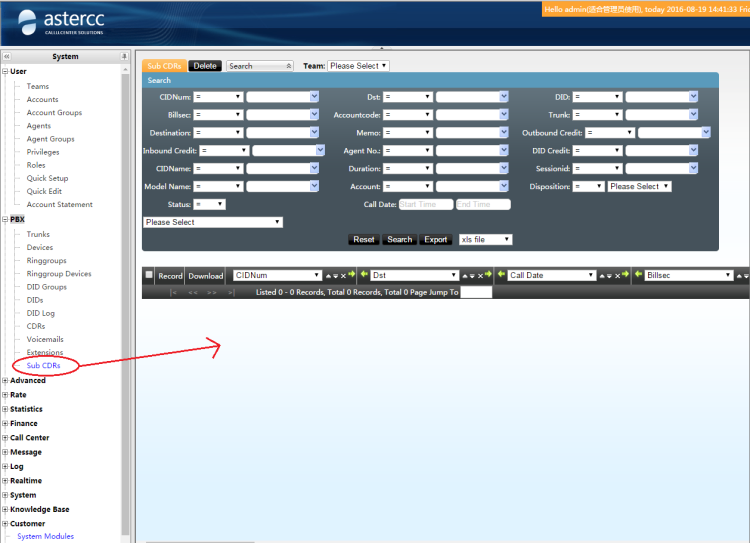
Task: Click green left arrow before Billsec column
Action: click(x=638, y=275)
